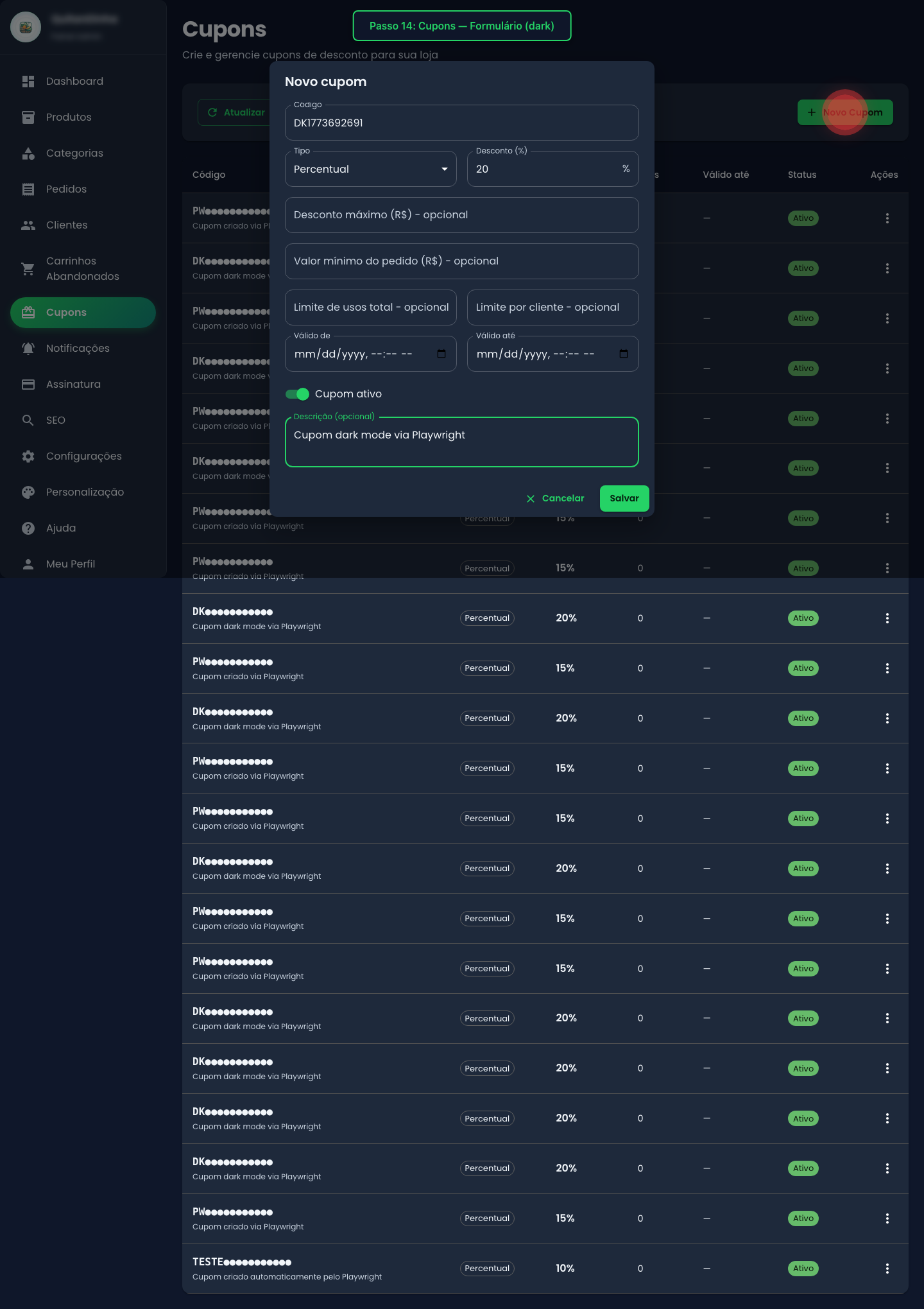Click the Notificações bell icon
Screen dimensions: 924x1309
point(28,349)
